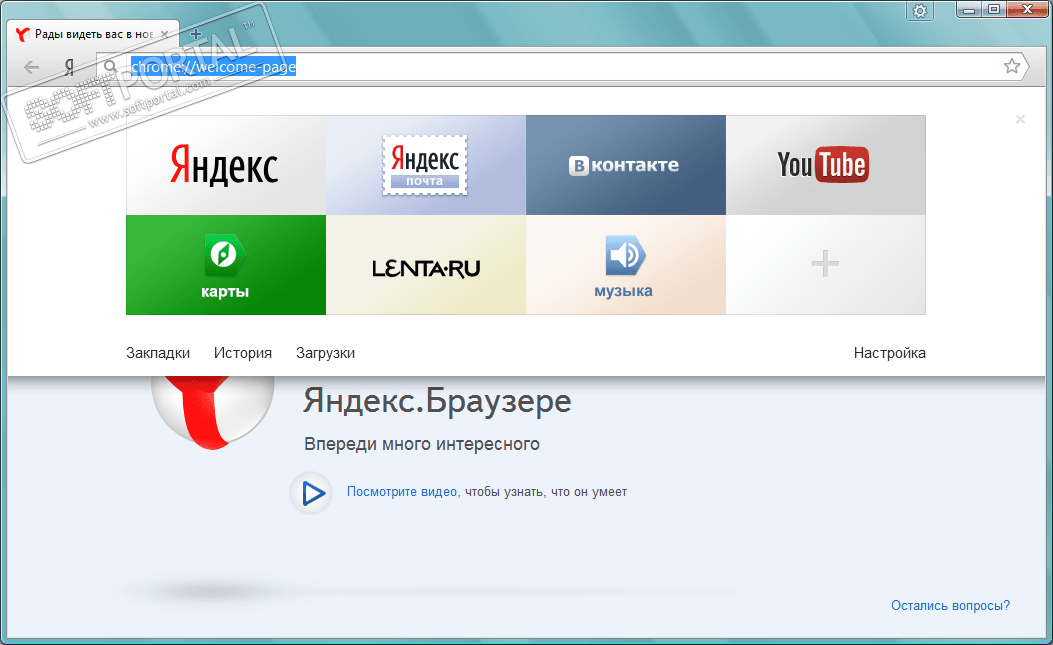The width and height of the screenshot is (1053, 645).
Task: Close the tableau panel with X
Action: tap(1020, 119)
